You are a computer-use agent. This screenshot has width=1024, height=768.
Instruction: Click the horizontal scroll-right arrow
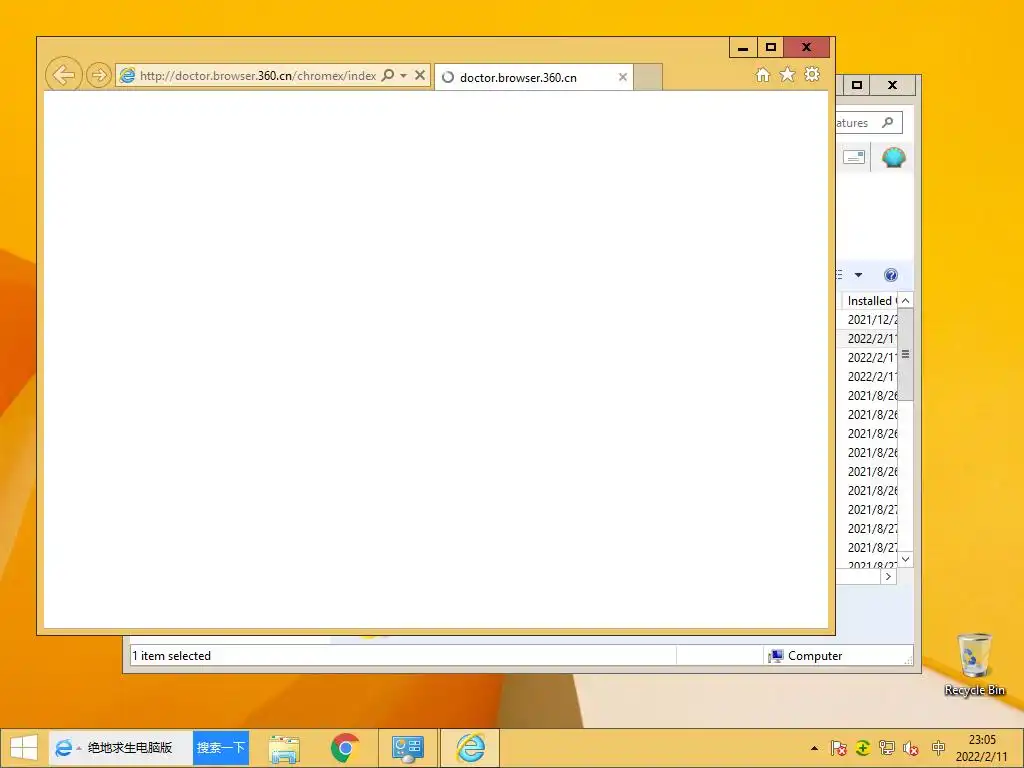tap(888, 577)
